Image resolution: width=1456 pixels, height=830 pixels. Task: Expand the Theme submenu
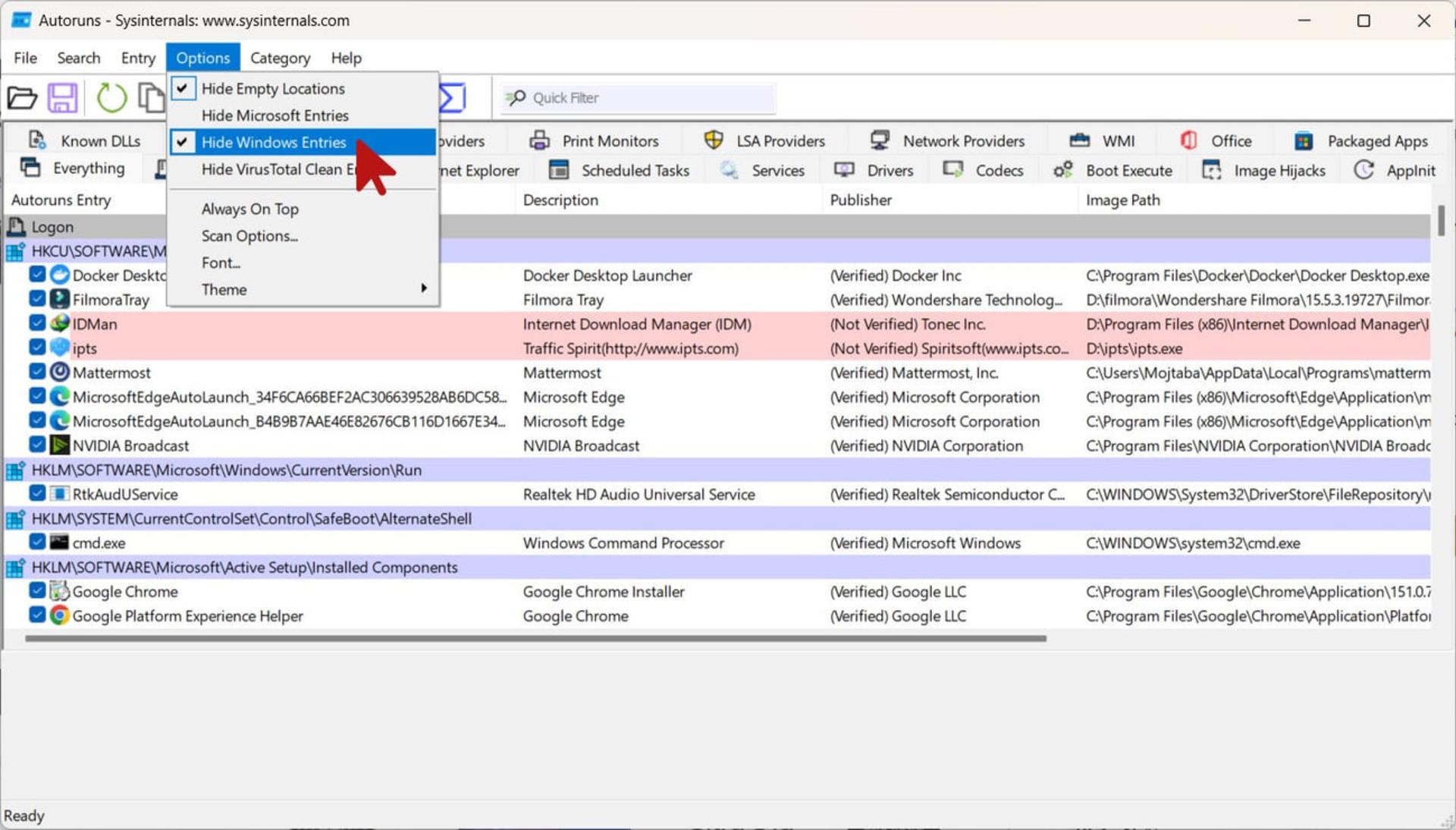coord(303,290)
